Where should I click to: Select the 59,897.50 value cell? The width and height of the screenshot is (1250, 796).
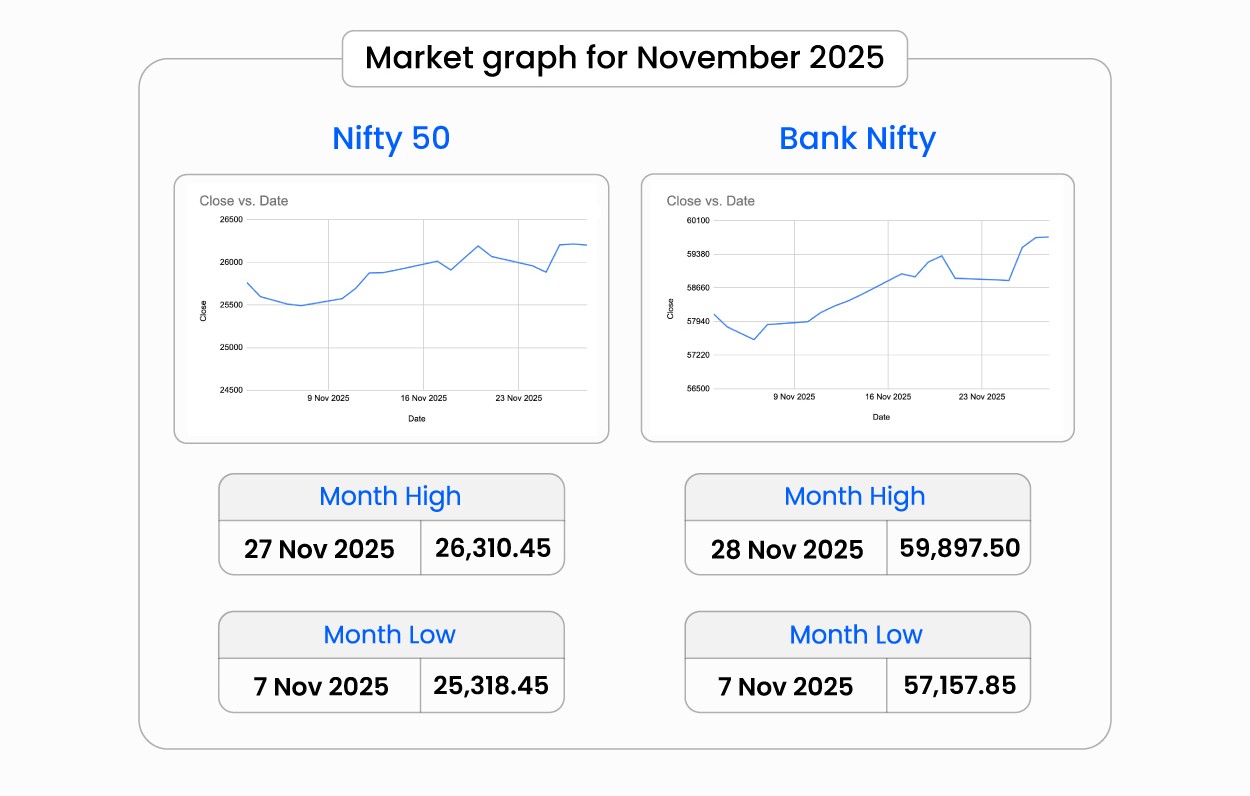958,548
